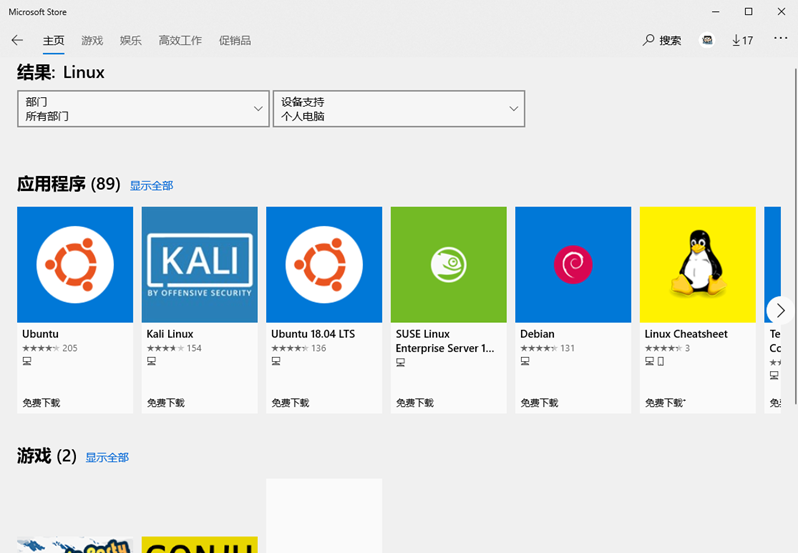798x553 pixels.
Task: Click the Debian 131 star rating
Action: [x=548, y=348]
